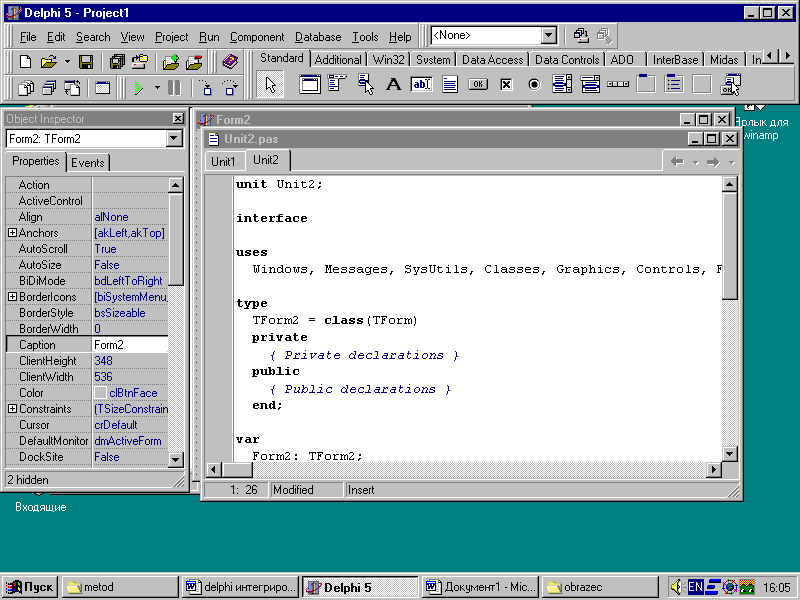800x600 pixels.
Task: Open the Component menu
Action: pyautogui.click(x=257, y=37)
